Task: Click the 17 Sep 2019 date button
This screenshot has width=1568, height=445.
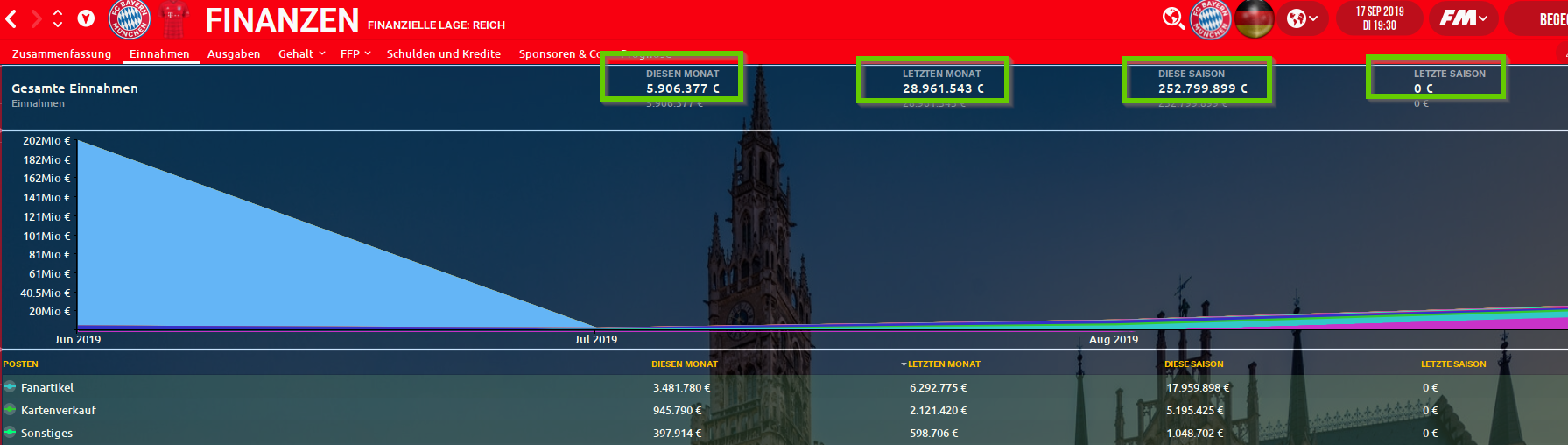Action: 1379,18
